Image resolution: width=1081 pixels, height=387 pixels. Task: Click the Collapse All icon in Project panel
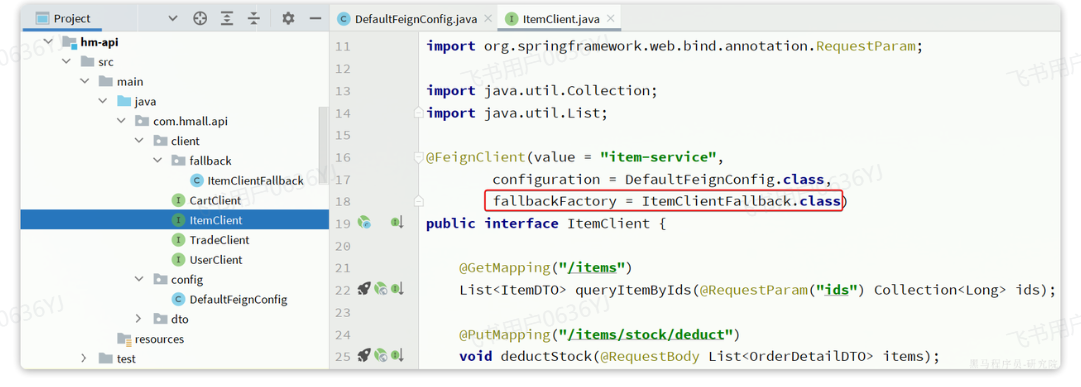click(x=254, y=19)
